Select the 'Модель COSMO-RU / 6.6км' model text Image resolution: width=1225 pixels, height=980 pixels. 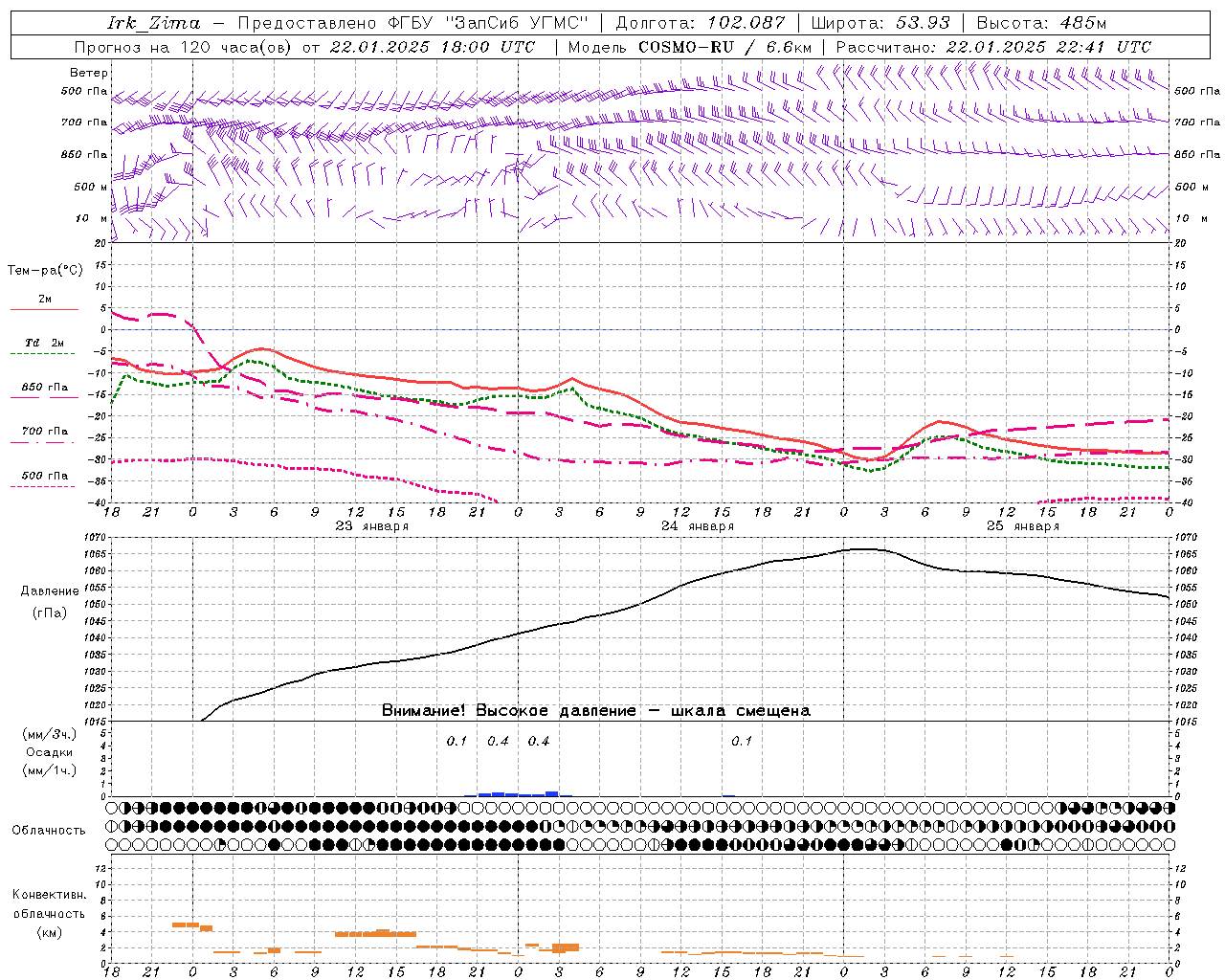[689, 47]
